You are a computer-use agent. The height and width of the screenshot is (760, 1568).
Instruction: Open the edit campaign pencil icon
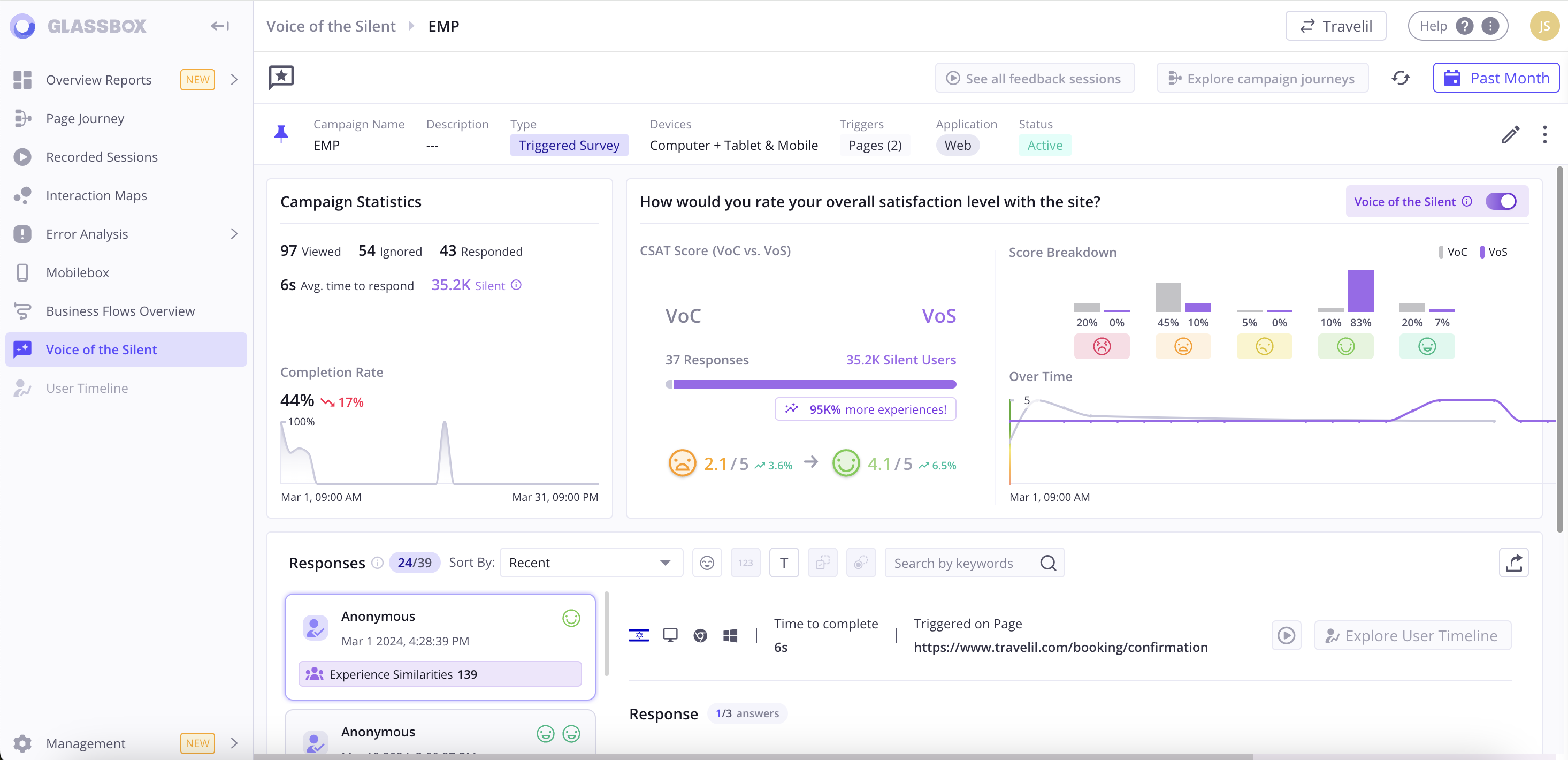pyautogui.click(x=1509, y=135)
